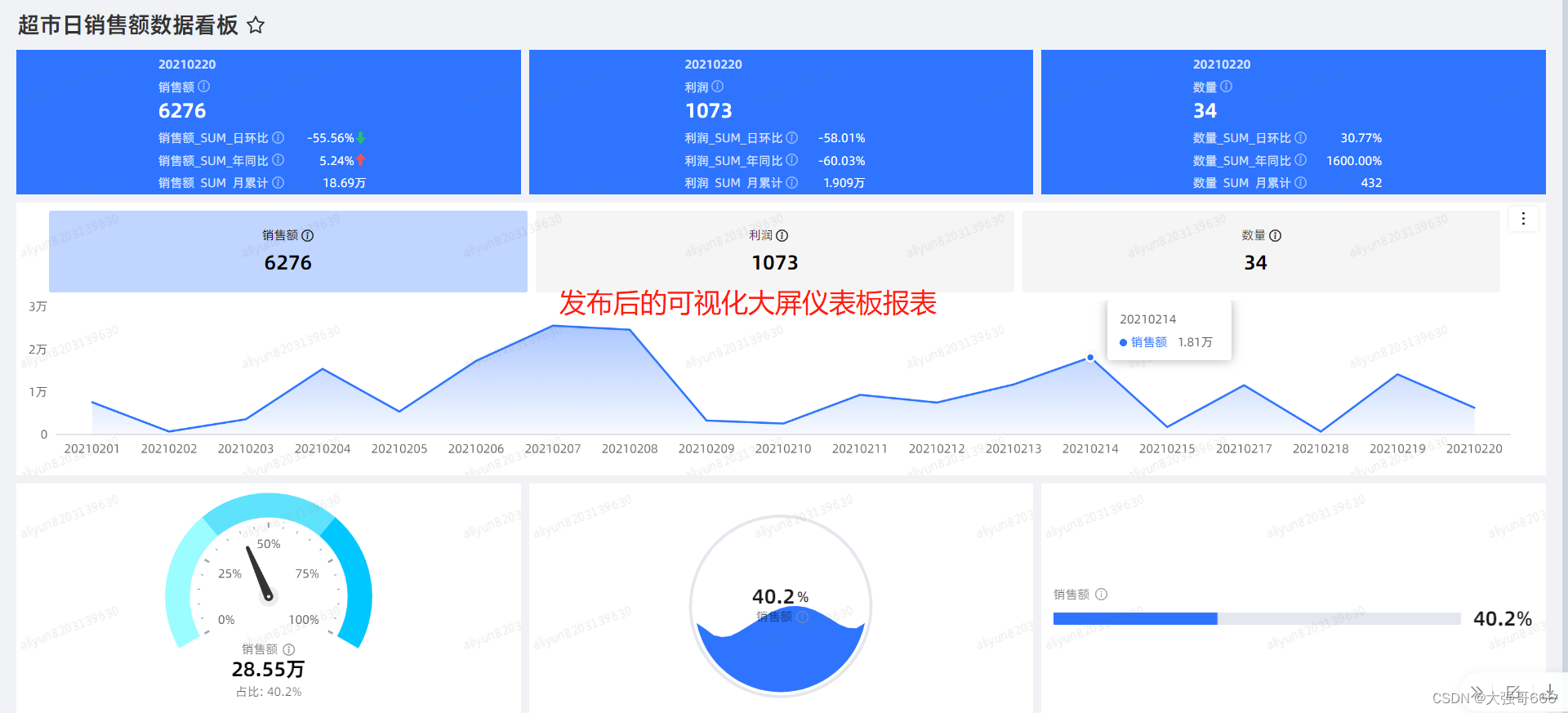Click info icon in 销售额 6276 trend tab

[x=308, y=236]
